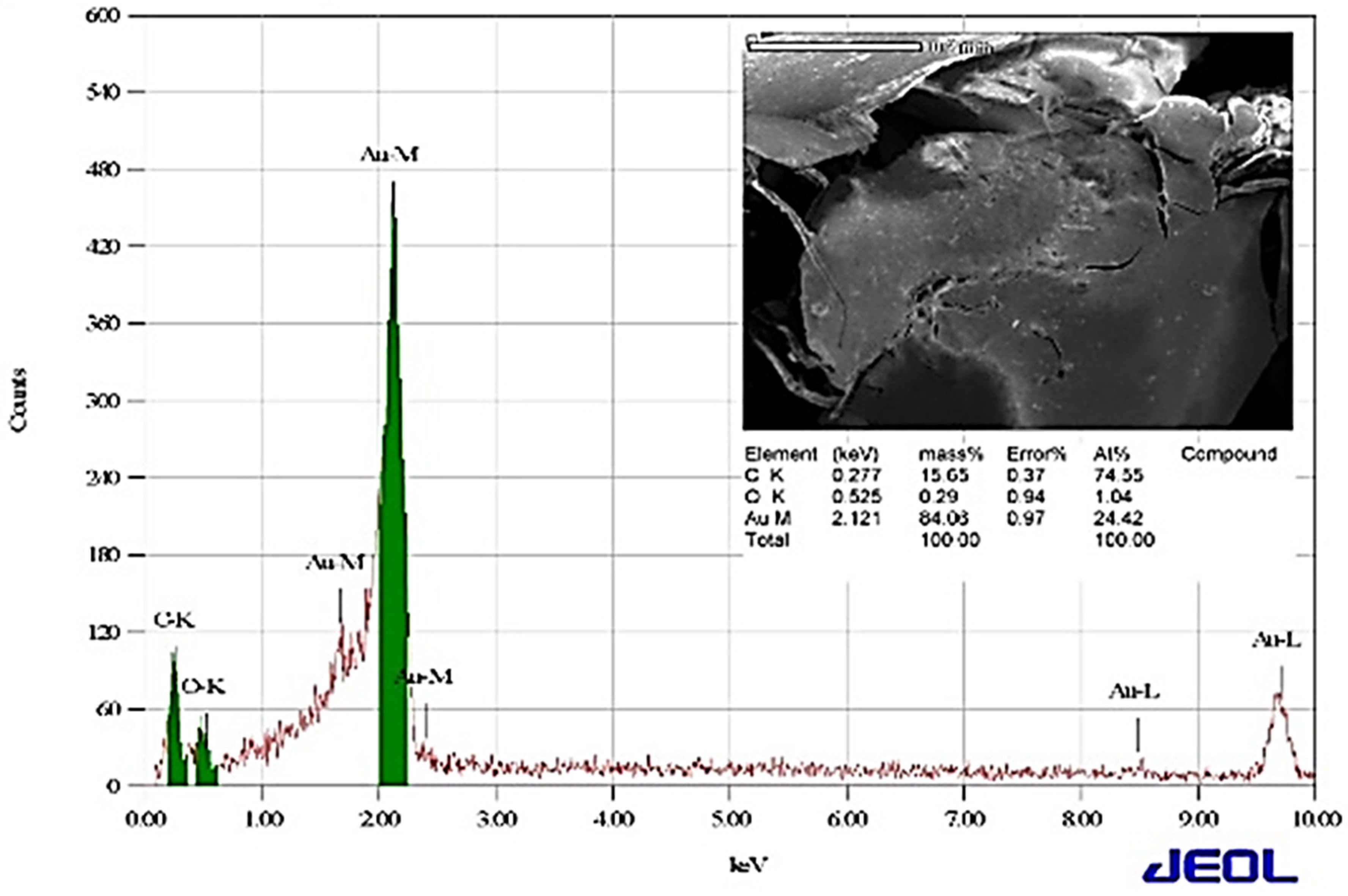This screenshot has height=896, width=1348.
Task: Click the y-axis tick label 300
Action: tap(103, 401)
